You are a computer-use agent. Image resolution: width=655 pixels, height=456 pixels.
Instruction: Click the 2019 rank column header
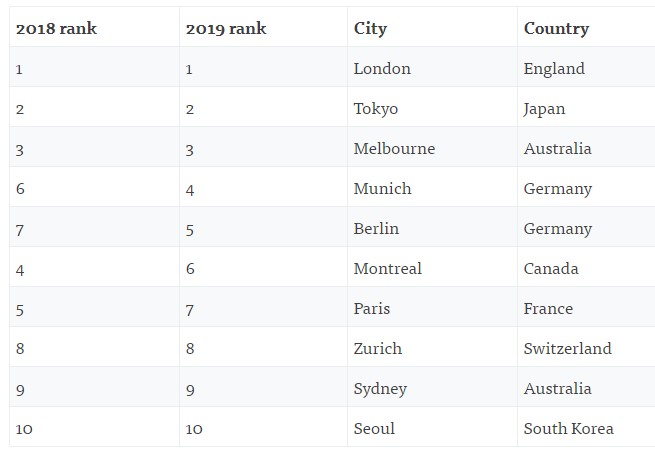(226, 29)
